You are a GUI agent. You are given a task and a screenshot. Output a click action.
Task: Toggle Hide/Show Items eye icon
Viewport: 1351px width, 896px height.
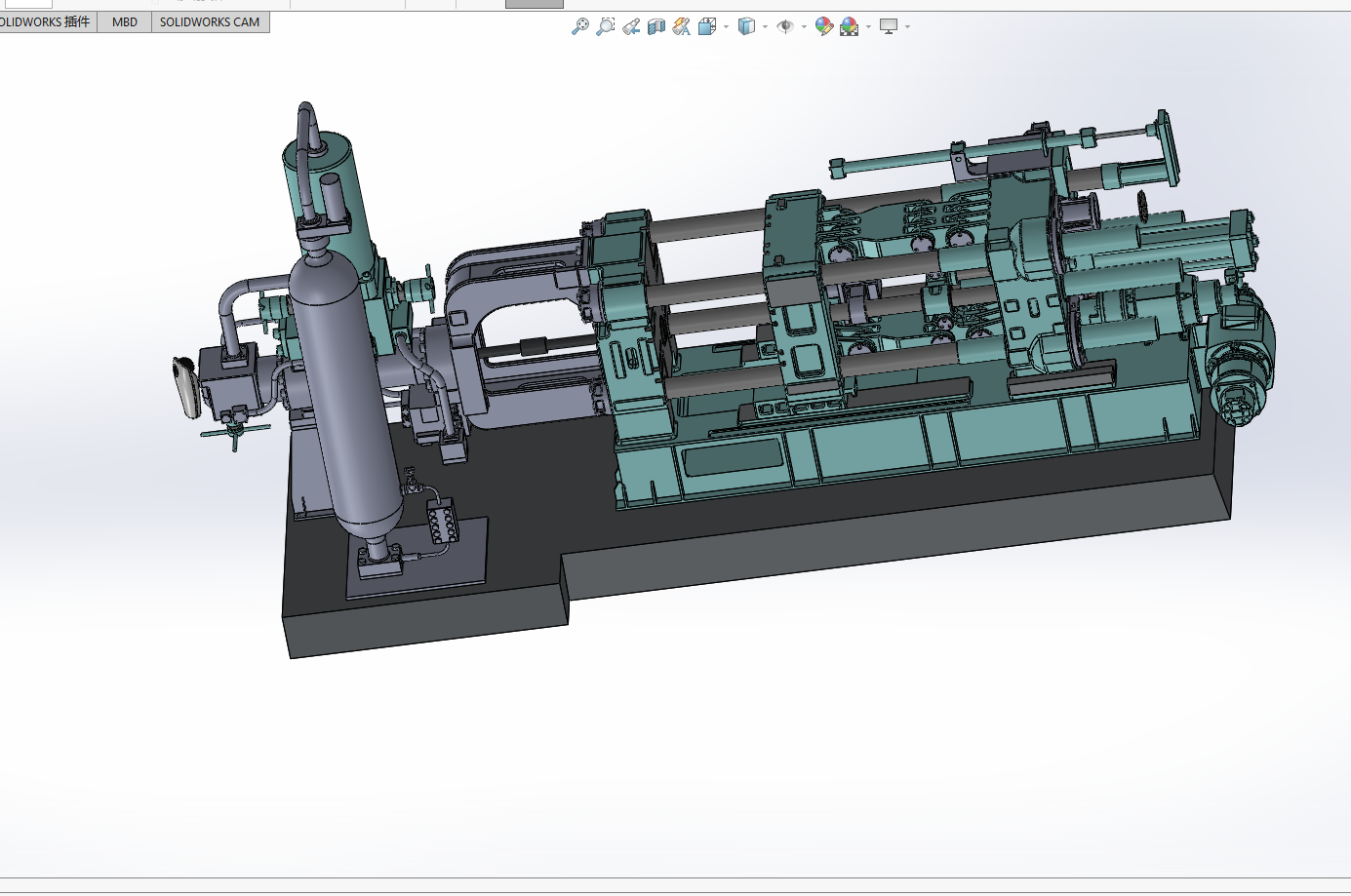point(785,26)
